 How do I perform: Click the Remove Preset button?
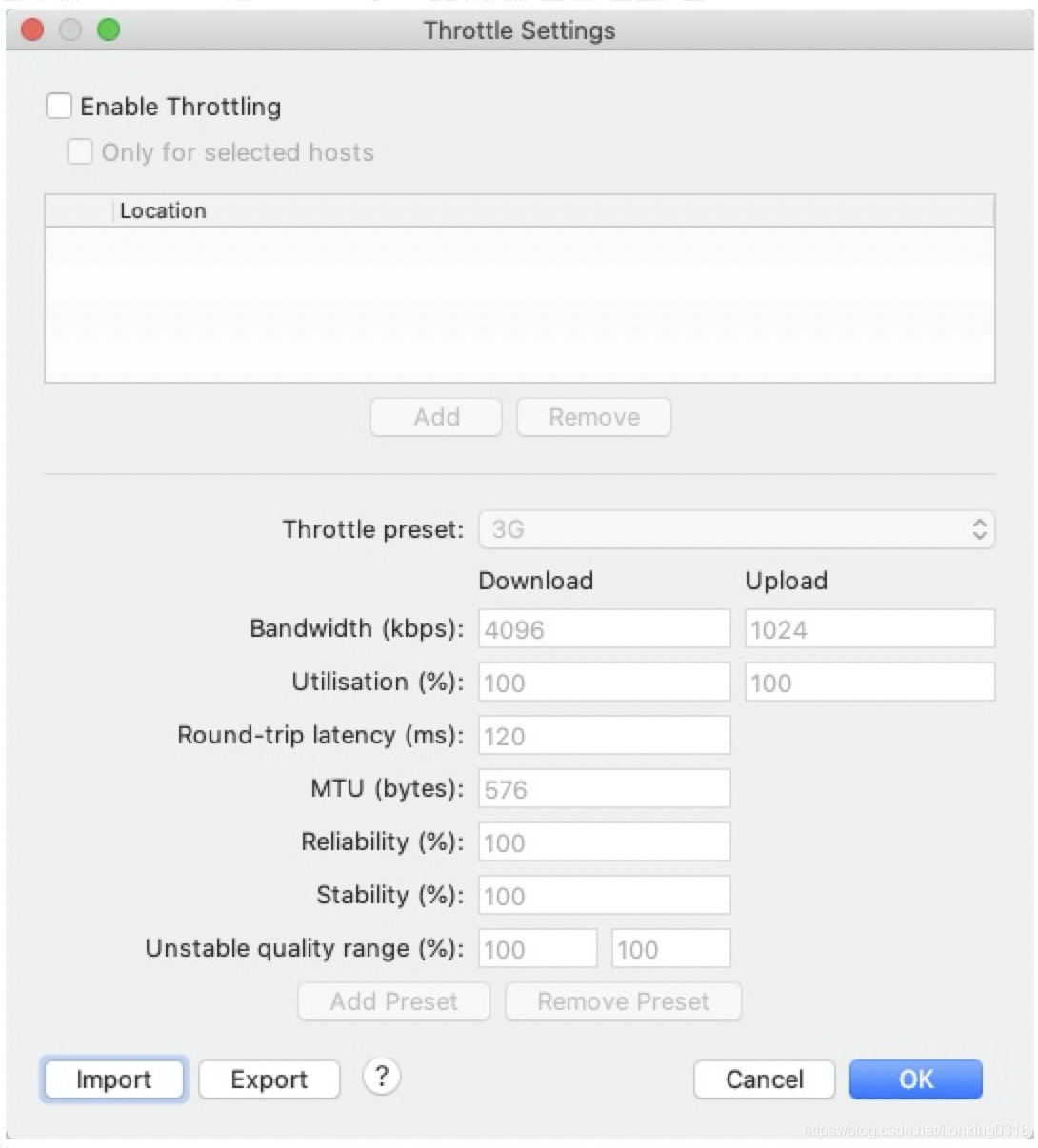[x=623, y=1001]
